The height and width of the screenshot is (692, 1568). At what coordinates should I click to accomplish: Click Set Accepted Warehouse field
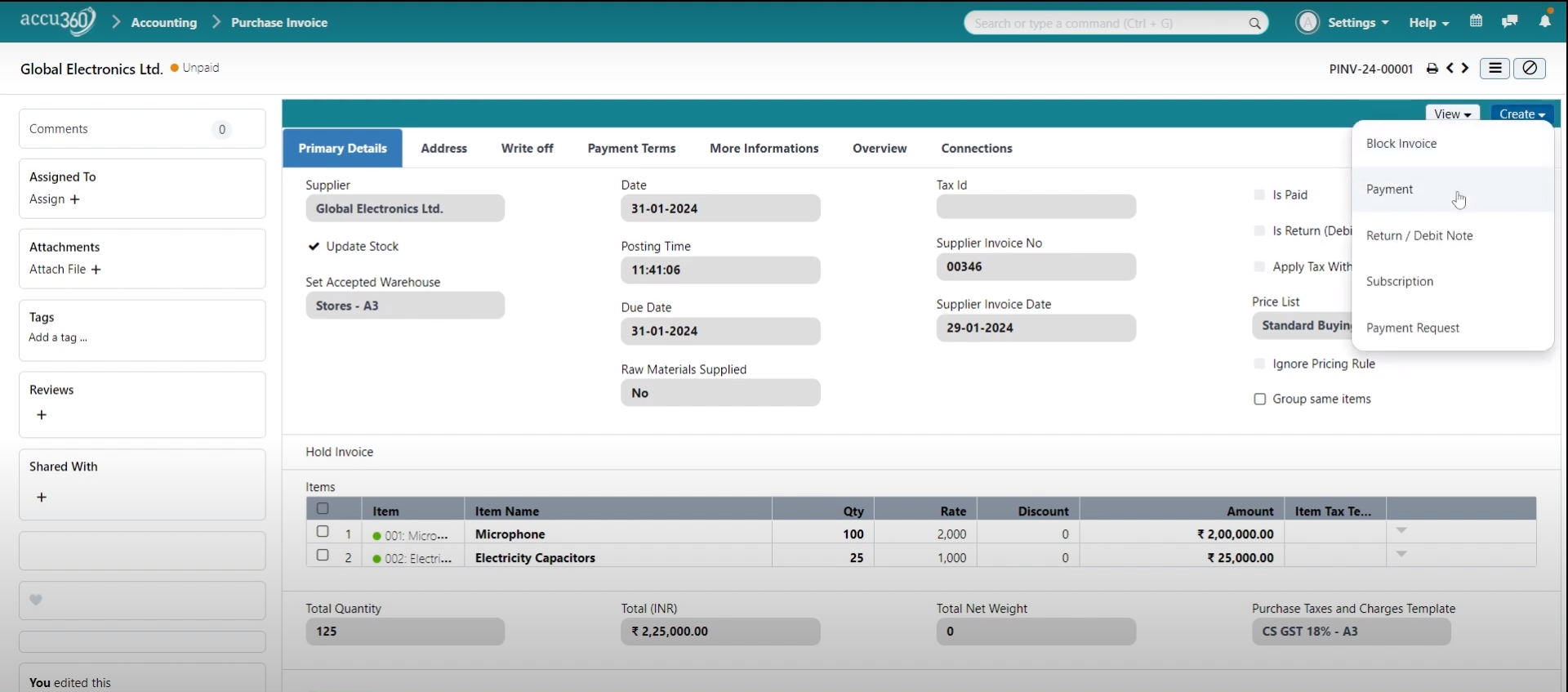point(405,306)
